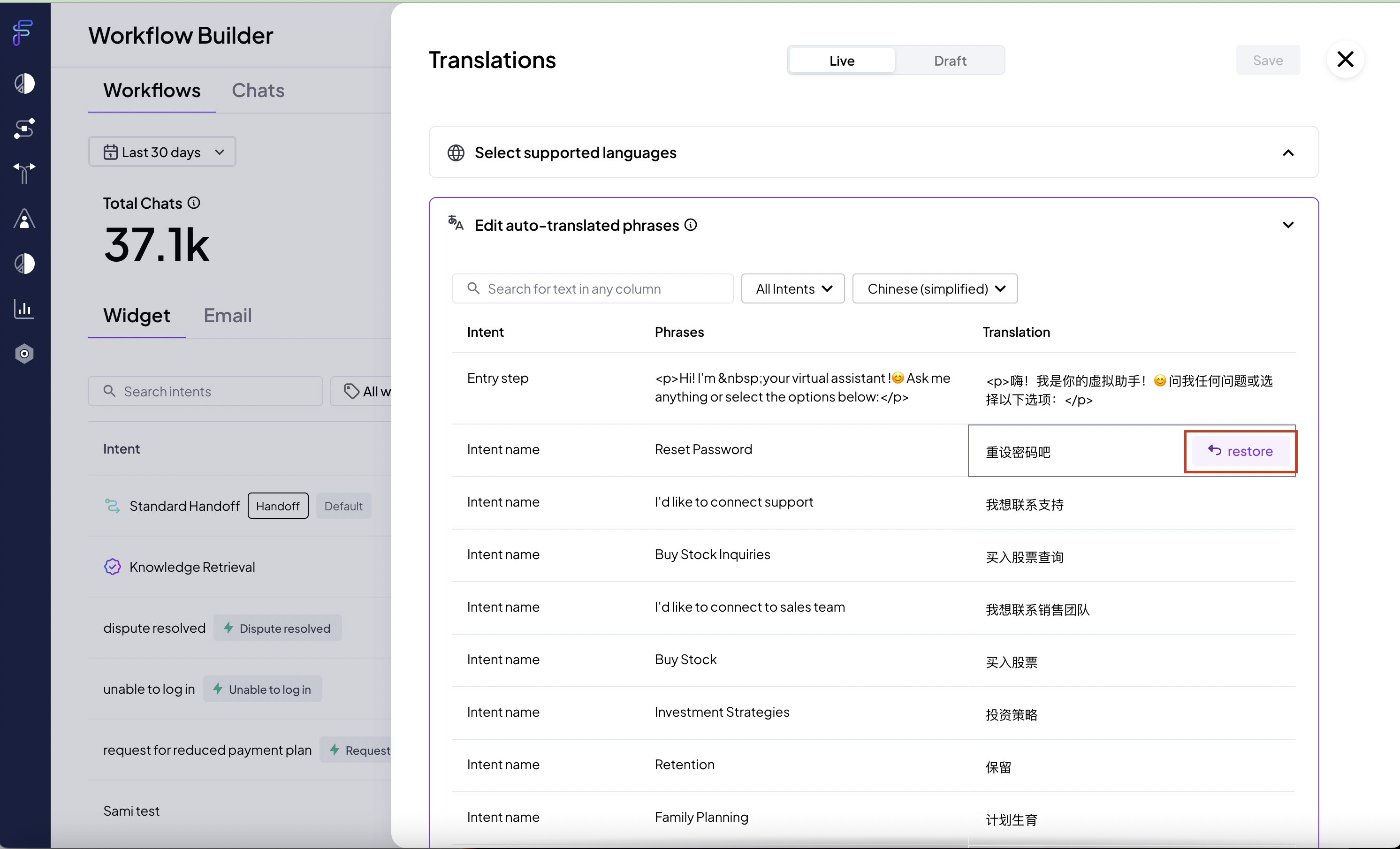Viewport: 1400px width, 849px height.
Task: Click lightning icon on Dispute resolved tag
Action: 228,628
